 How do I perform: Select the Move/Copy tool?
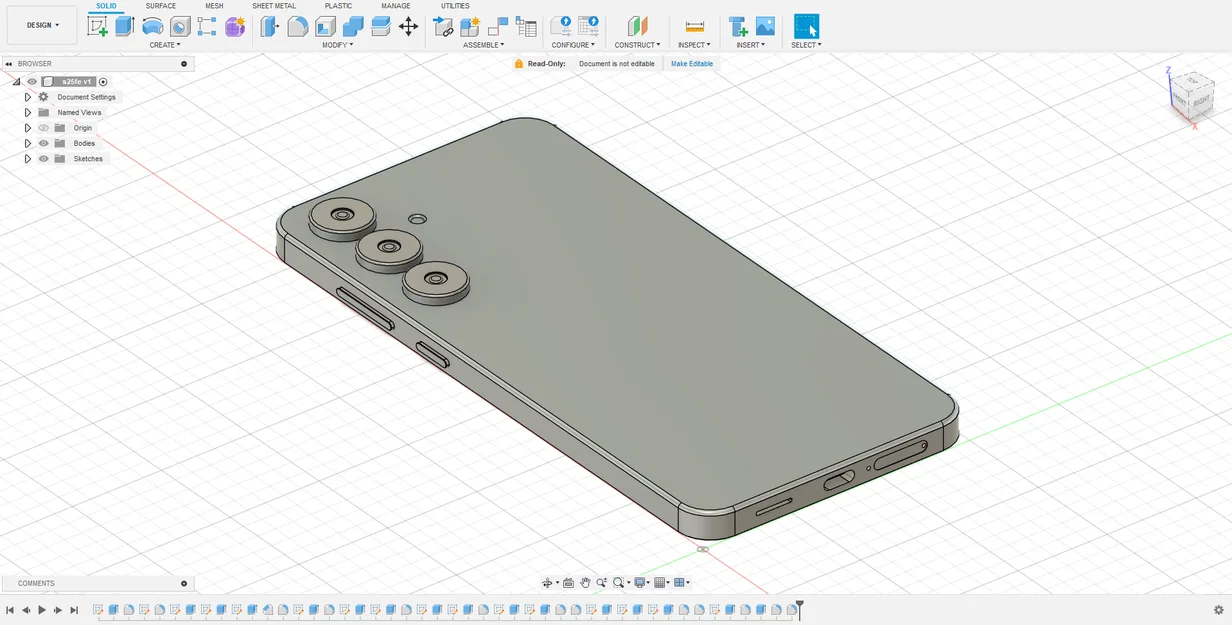(408, 27)
